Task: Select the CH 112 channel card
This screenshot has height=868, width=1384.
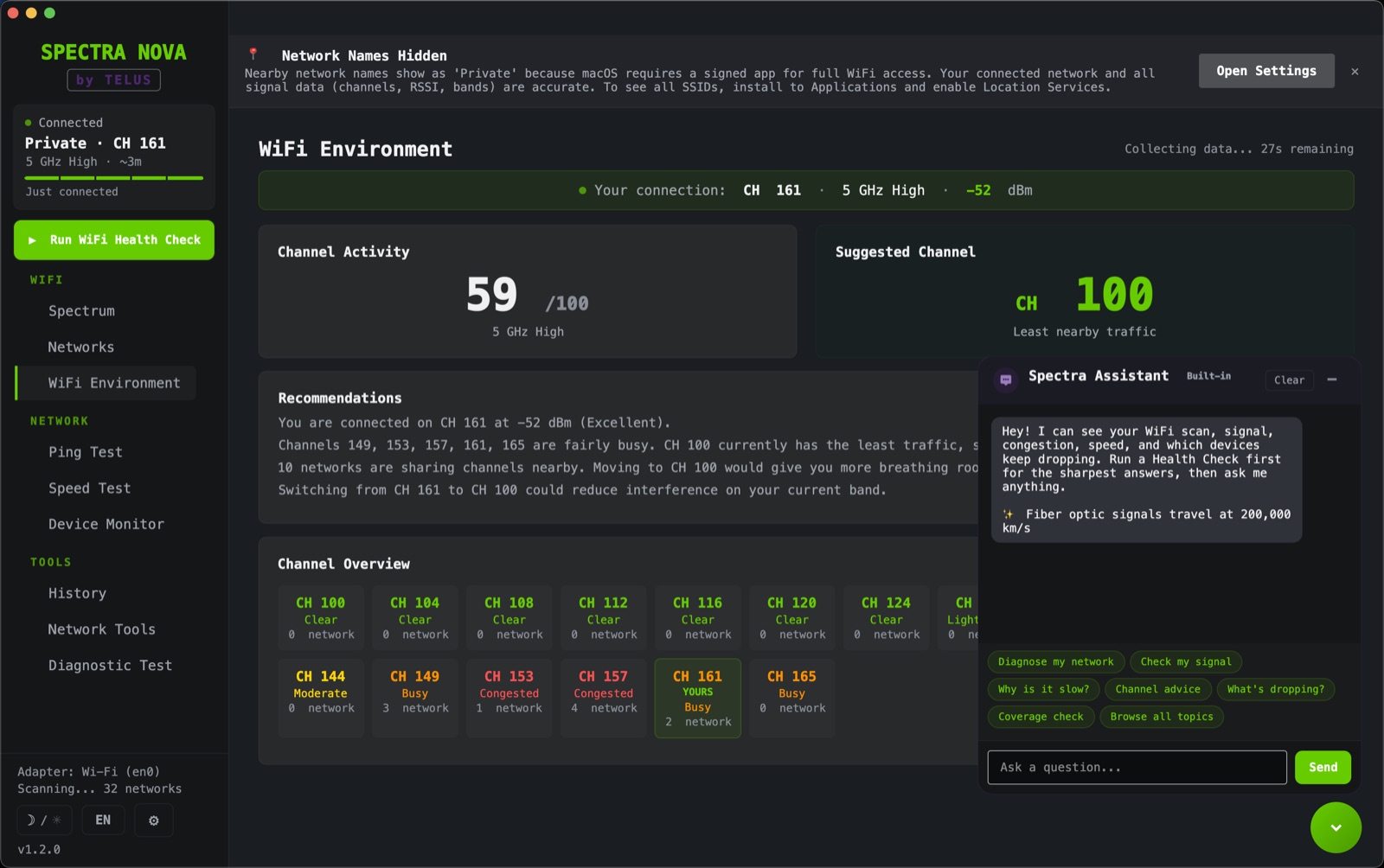Action: click(x=604, y=618)
